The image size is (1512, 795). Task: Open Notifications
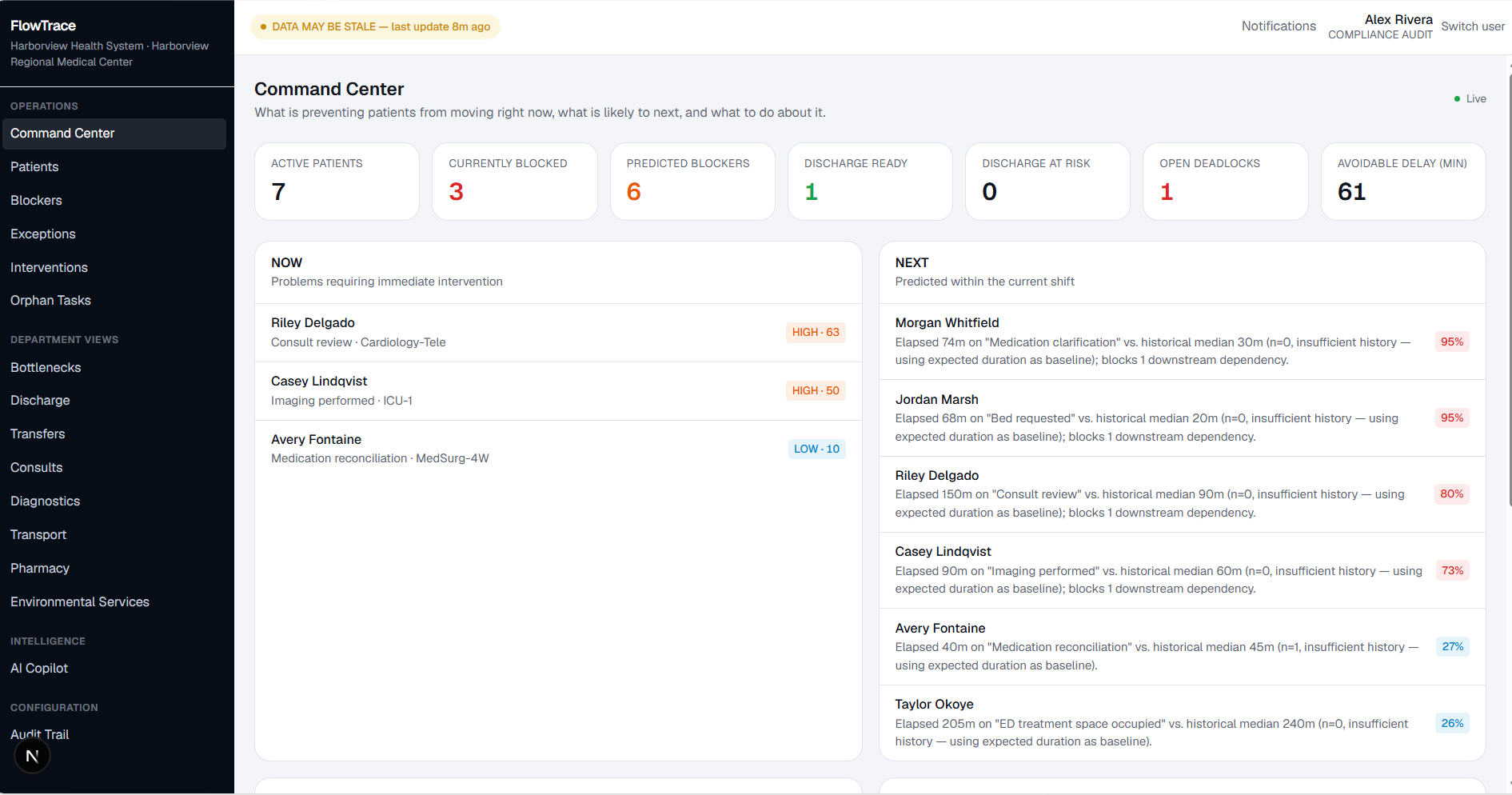pyautogui.click(x=1279, y=26)
